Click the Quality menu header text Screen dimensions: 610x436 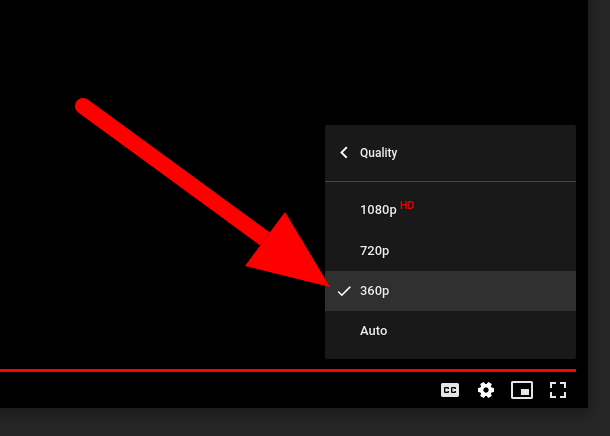point(379,153)
